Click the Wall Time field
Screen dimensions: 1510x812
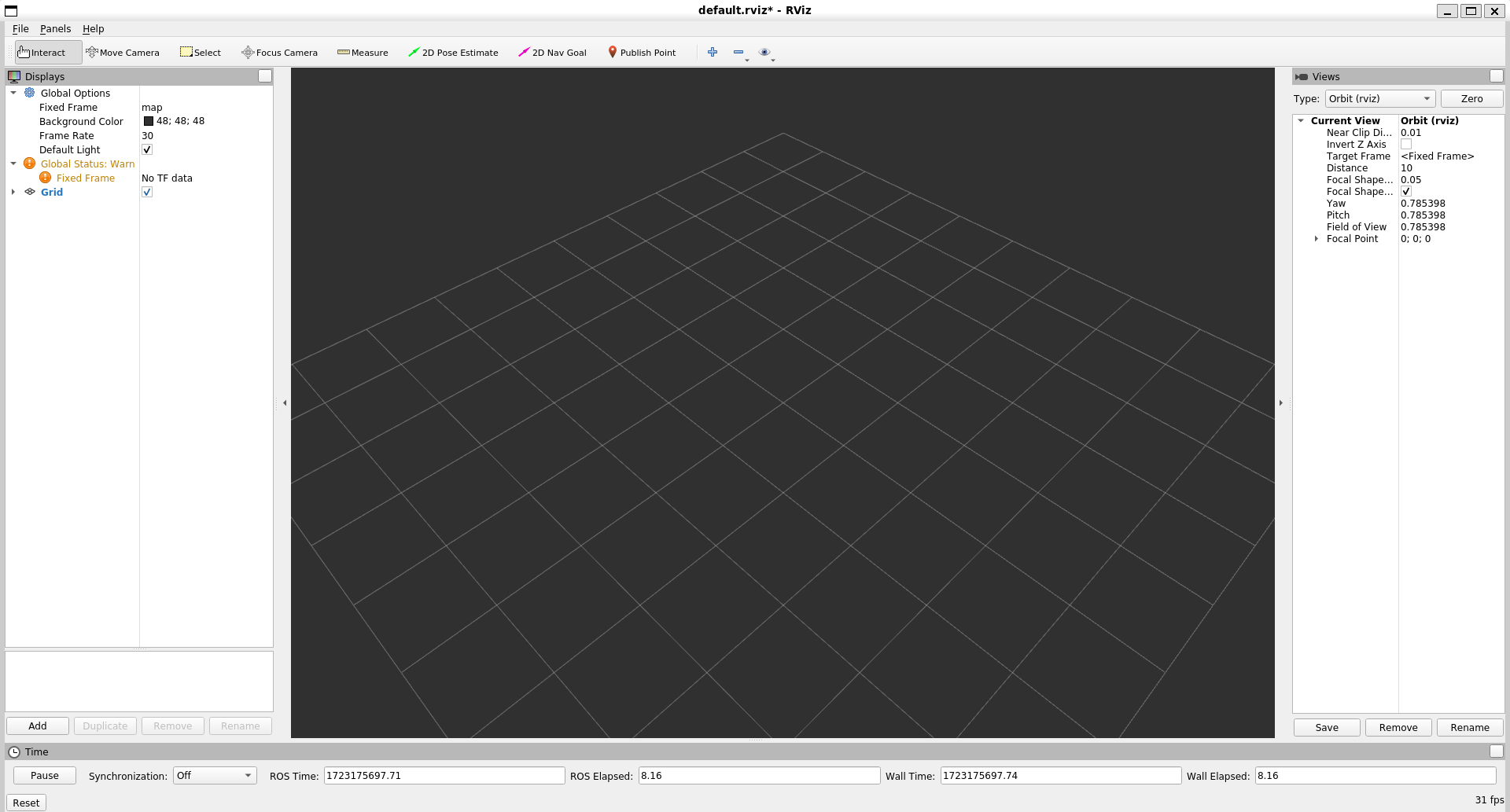pos(1061,776)
